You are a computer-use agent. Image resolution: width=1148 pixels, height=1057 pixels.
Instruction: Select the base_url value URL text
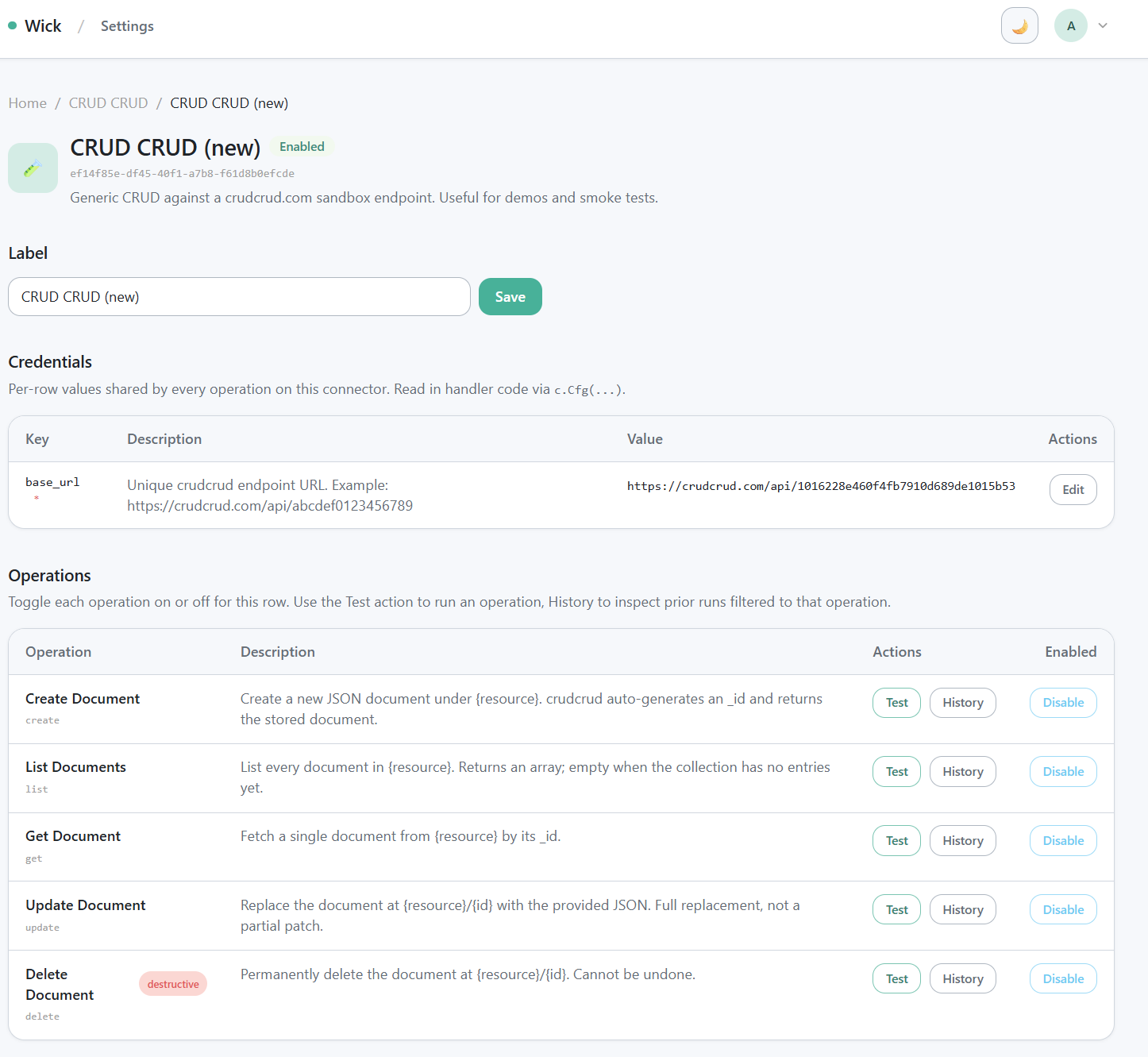click(821, 486)
